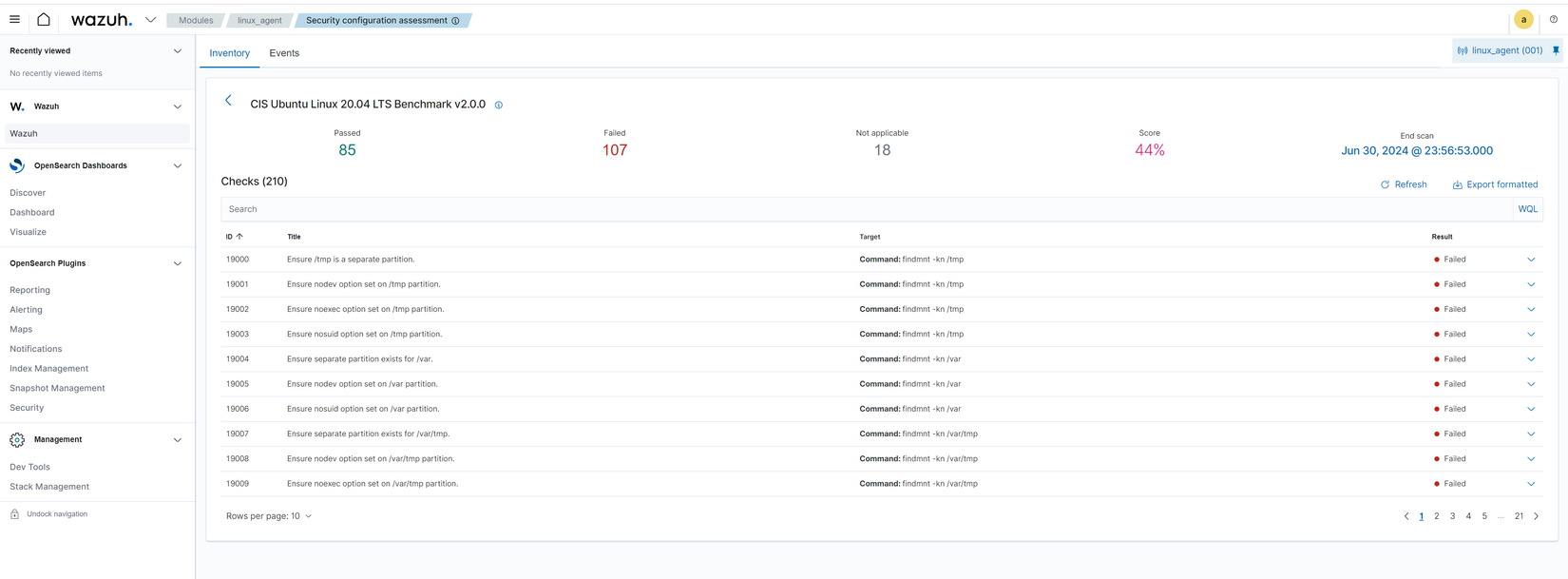The width and height of the screenshot is (1568, 579).
Task: Go to page 2
Action: click(x=1437, y=516)
